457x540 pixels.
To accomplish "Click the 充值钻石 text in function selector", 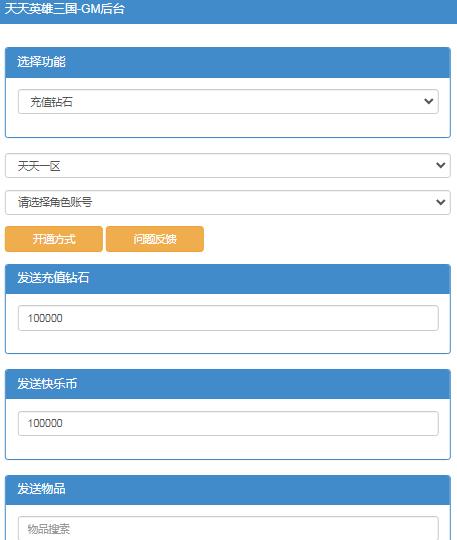I will tap(51, 102).
